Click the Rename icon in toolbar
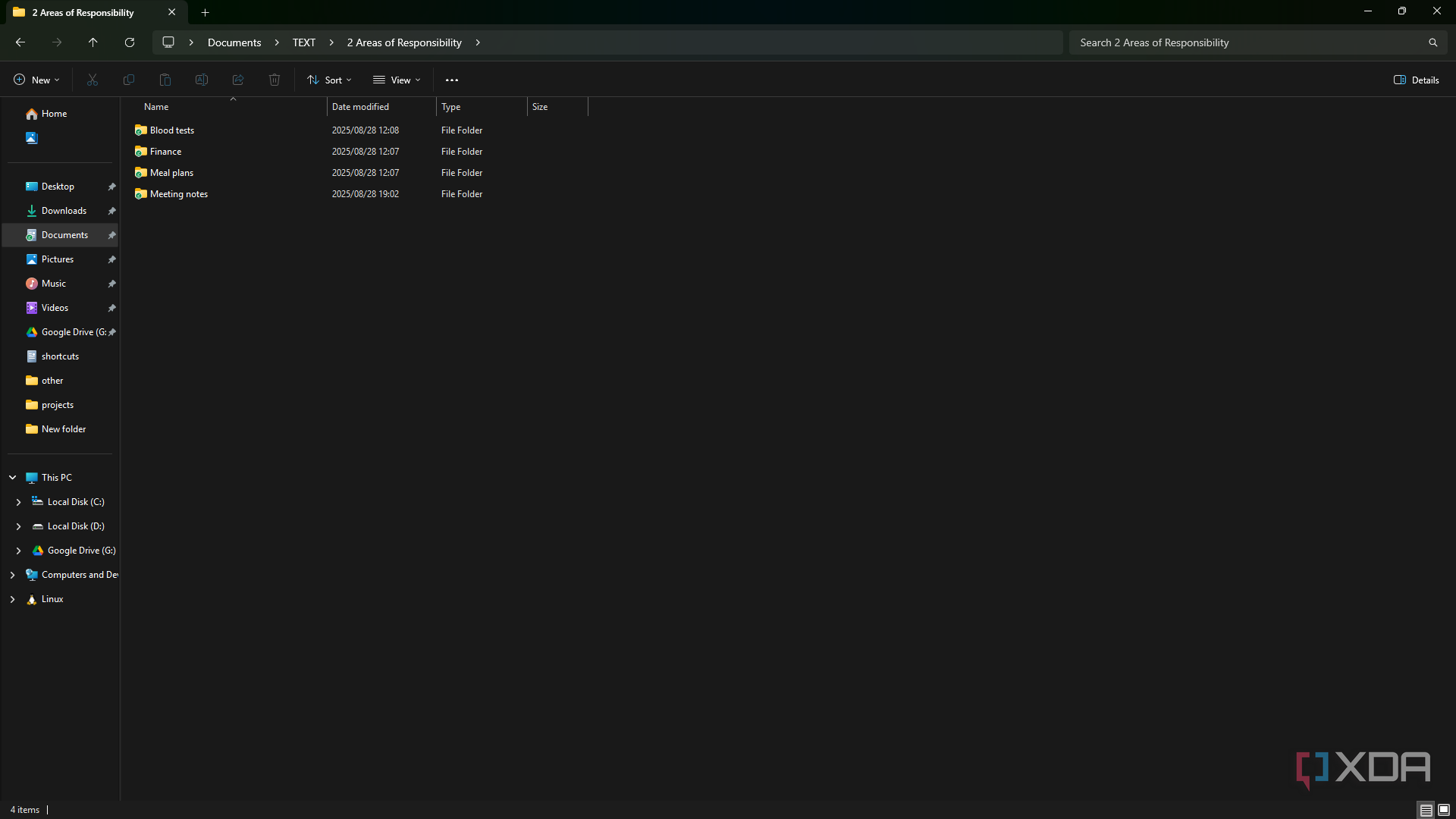1456x819 pixels. point(202,80)
